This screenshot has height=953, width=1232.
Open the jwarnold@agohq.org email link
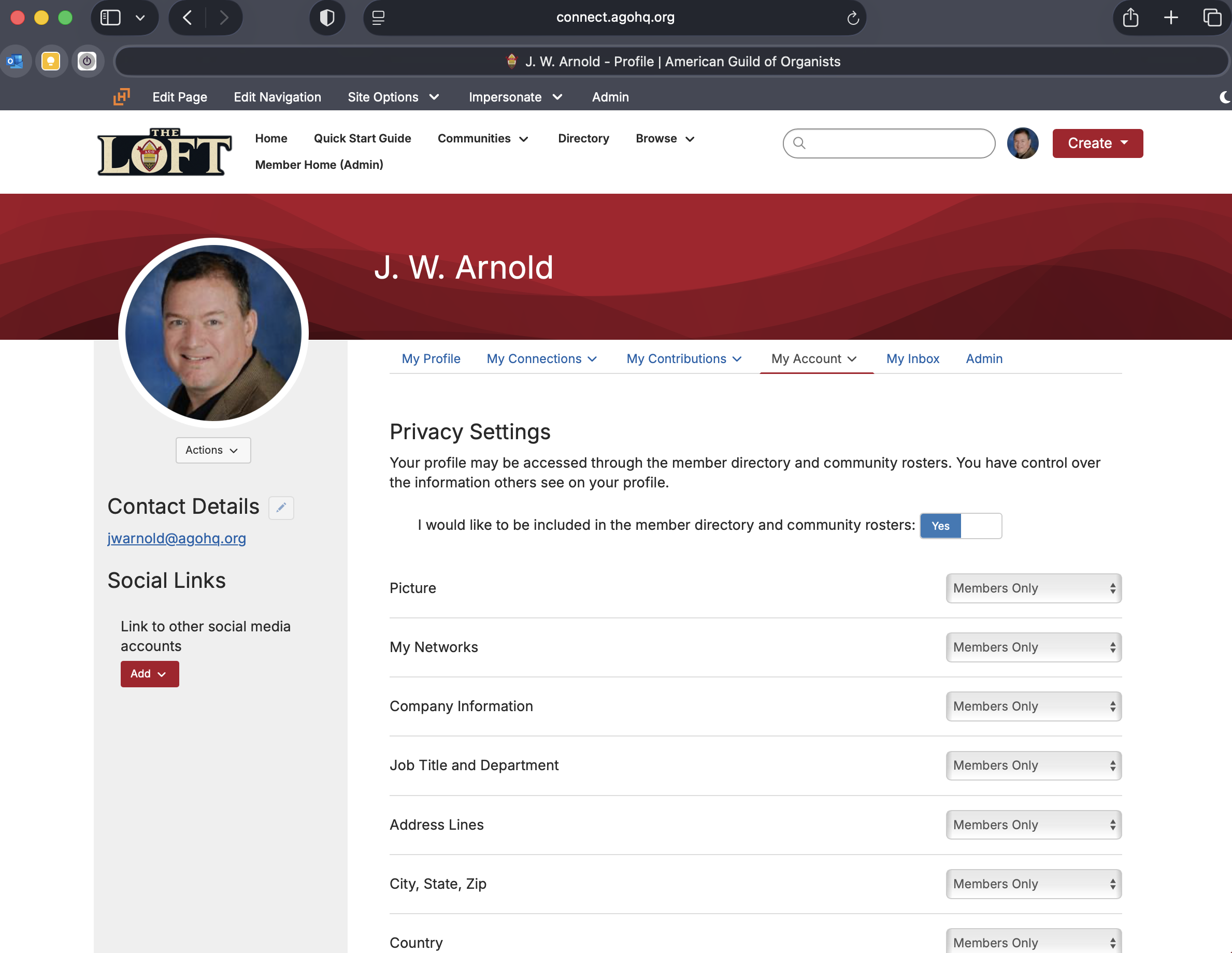[177, 538]
